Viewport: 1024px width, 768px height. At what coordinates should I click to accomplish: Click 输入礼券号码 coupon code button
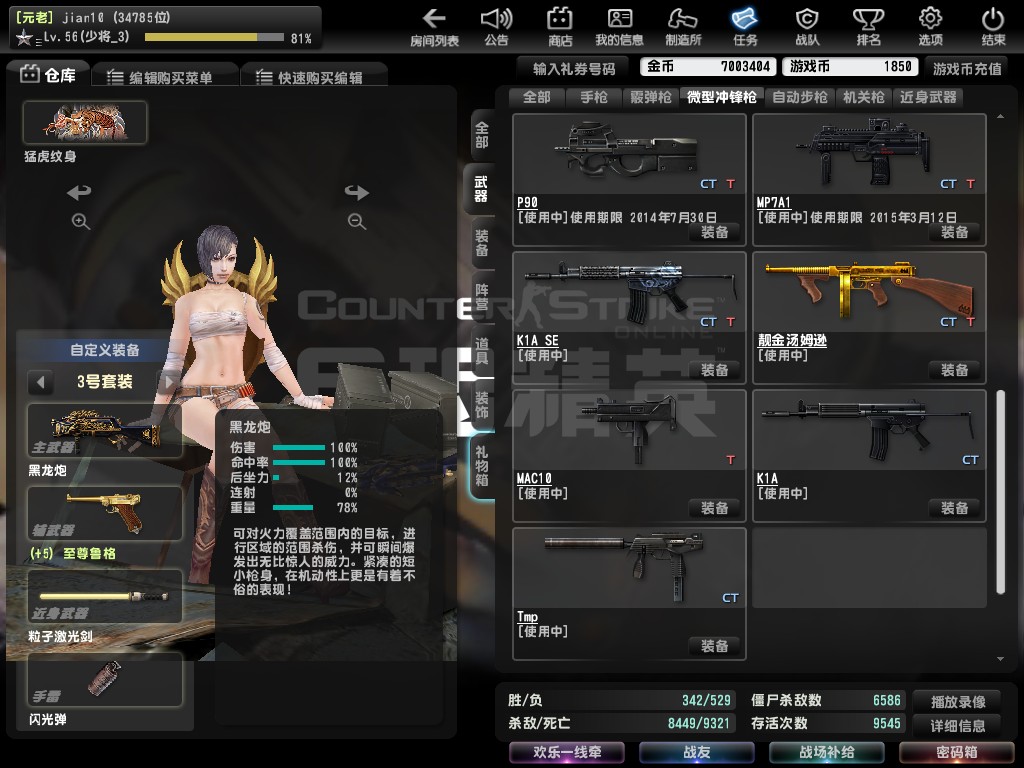pos(574,69)
